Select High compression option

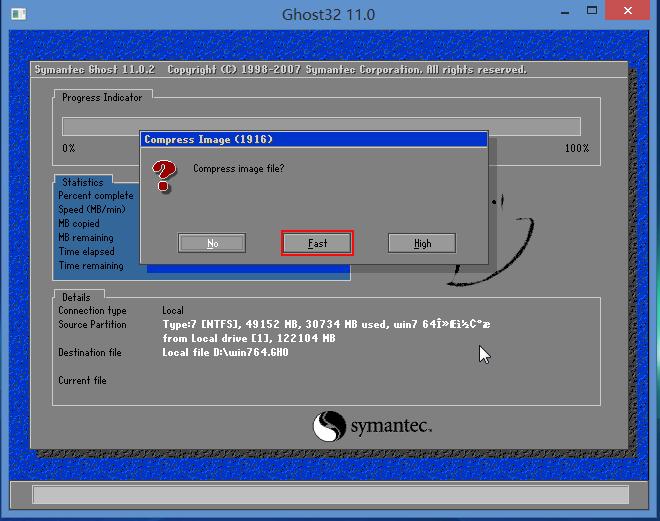point(422,243)
